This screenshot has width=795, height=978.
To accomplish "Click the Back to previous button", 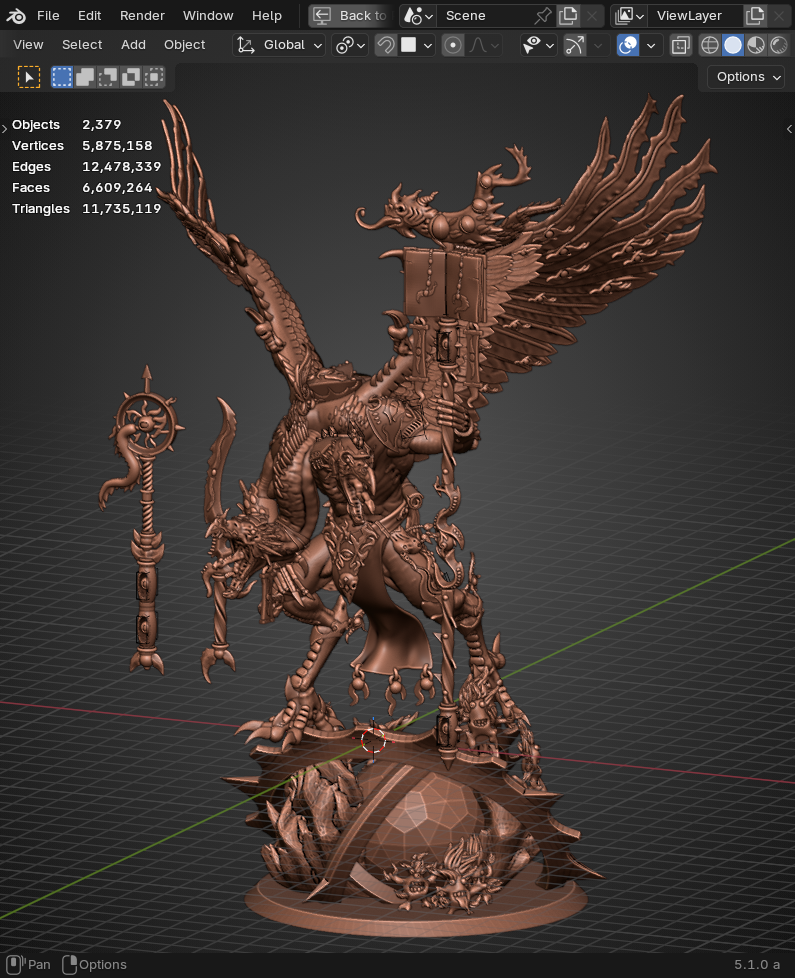I will coord(350,16).
